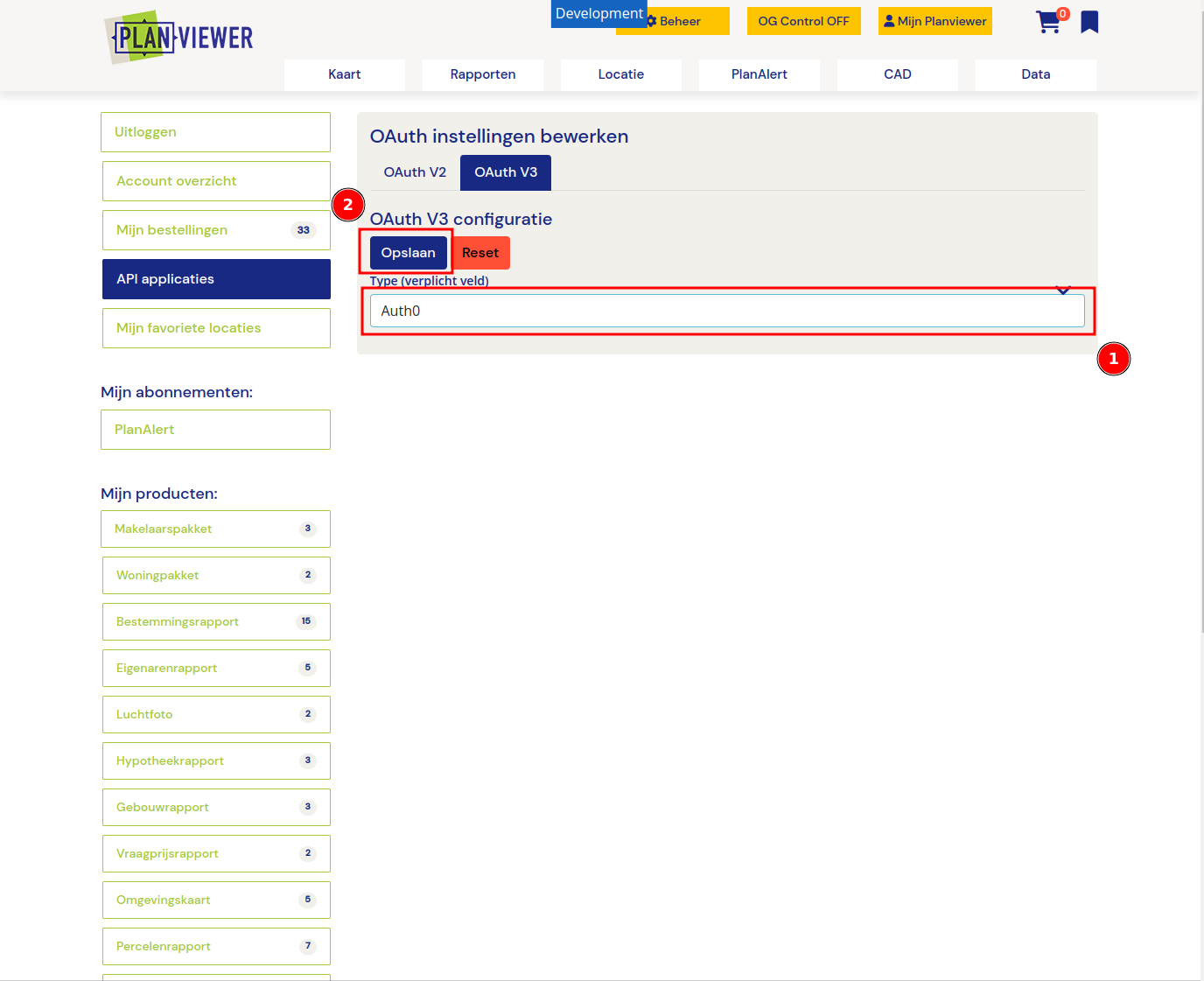Image resolution: width=1204 pixels, height=981 pixels.
Task: Open Bestemmingsrapport product entry
Action: tap(215, 621)
